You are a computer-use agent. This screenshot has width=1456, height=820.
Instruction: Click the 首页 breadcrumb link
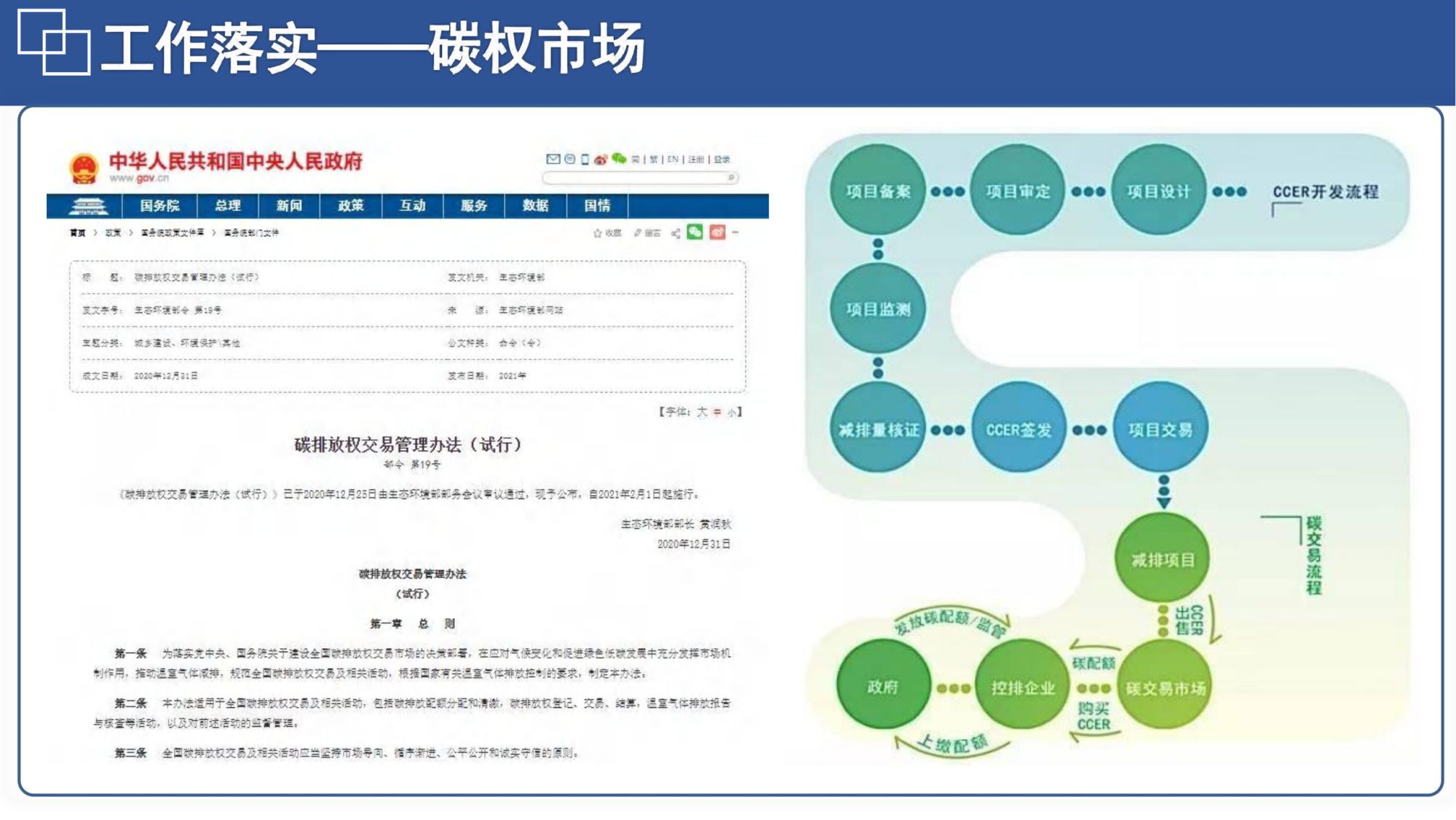[76, 234]
